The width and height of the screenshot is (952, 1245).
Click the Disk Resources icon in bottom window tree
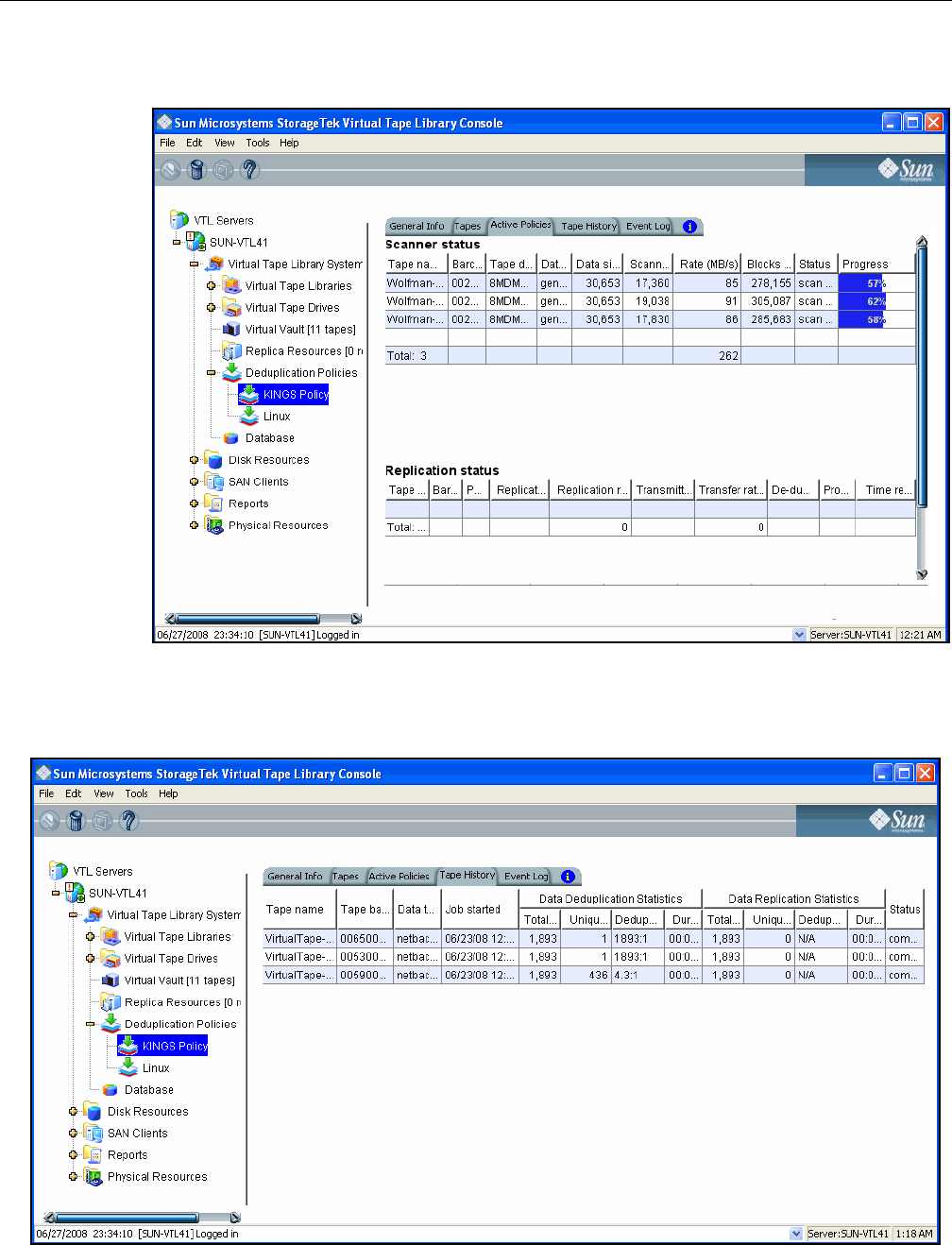click(x=93, y=1111)
